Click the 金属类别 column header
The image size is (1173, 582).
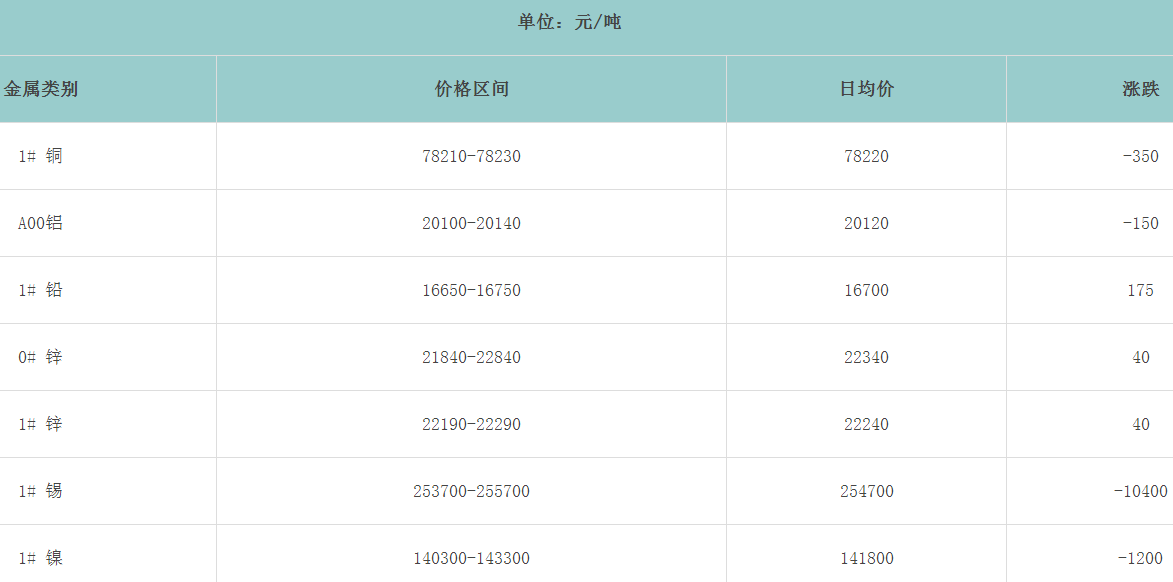pos(41,89)
